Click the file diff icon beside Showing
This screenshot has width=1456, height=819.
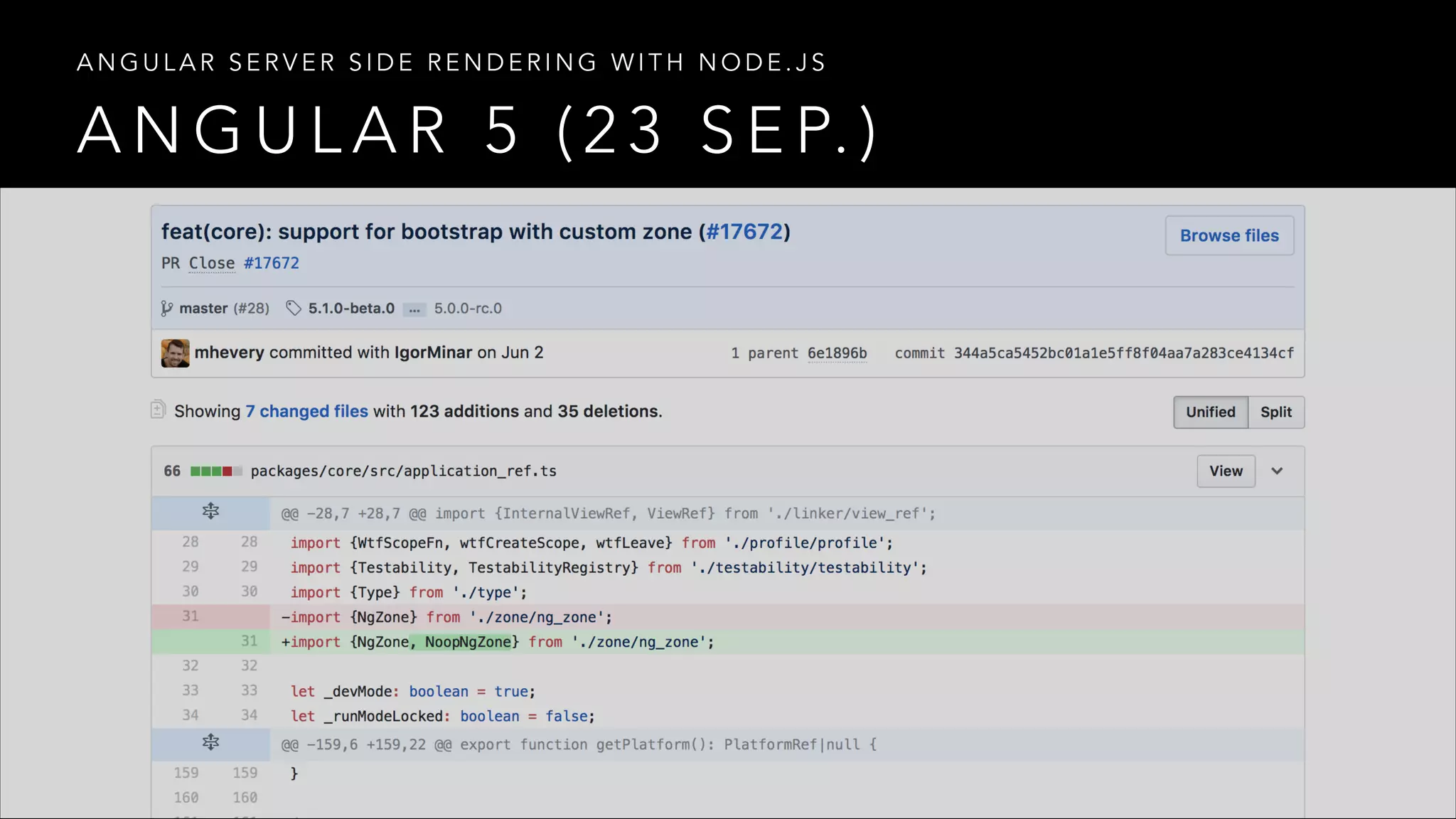pyautogui.click(x=159, y=409)
